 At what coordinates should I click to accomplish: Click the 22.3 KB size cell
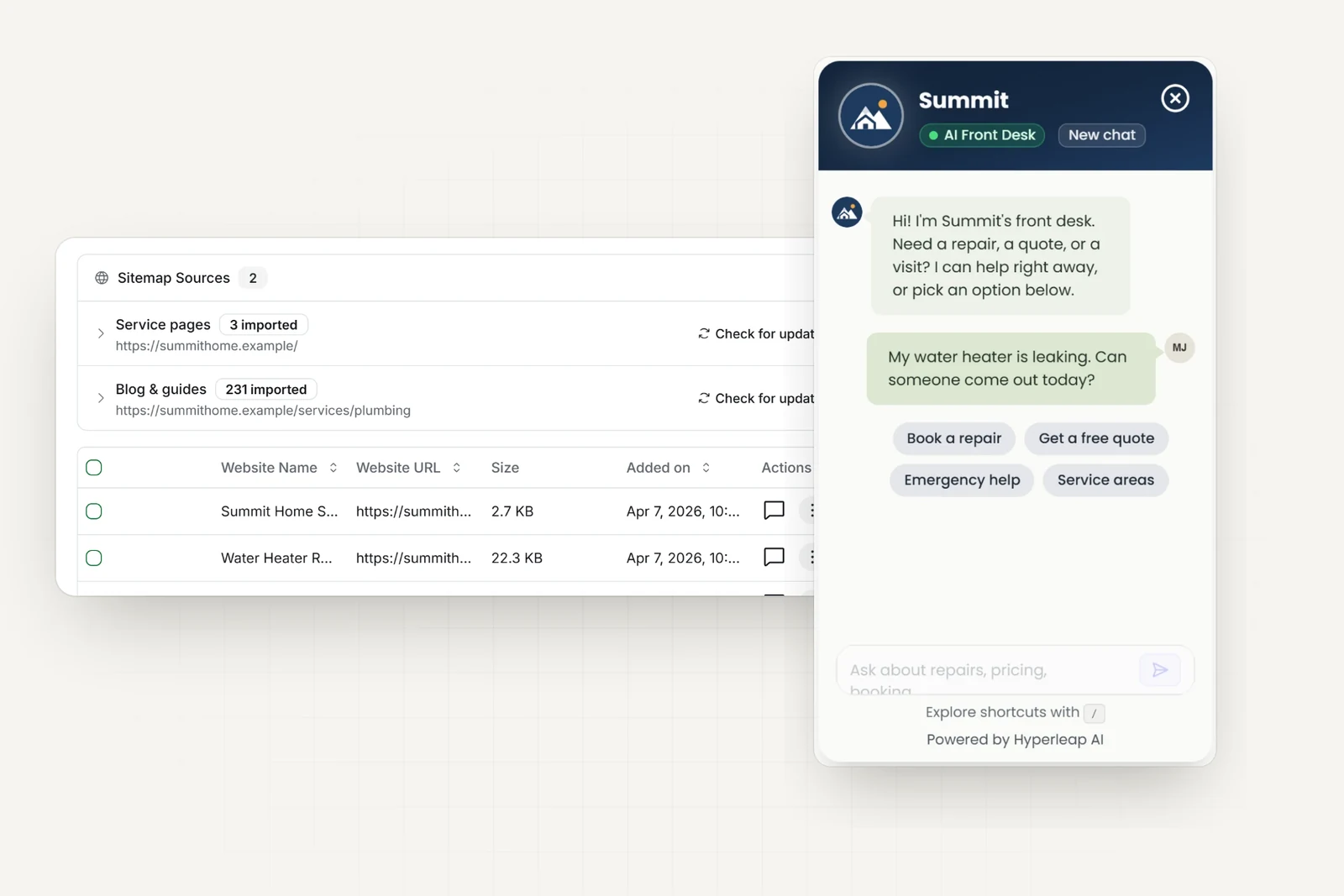pos(517,558)
